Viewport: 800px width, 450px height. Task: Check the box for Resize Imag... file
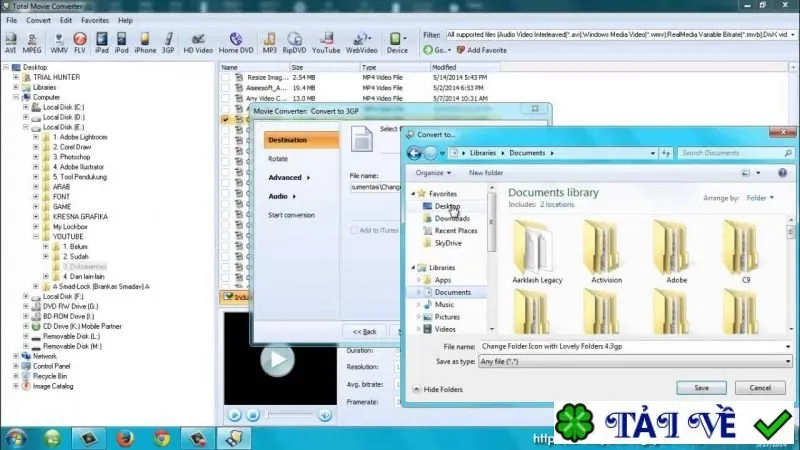(x=226, y=78)
